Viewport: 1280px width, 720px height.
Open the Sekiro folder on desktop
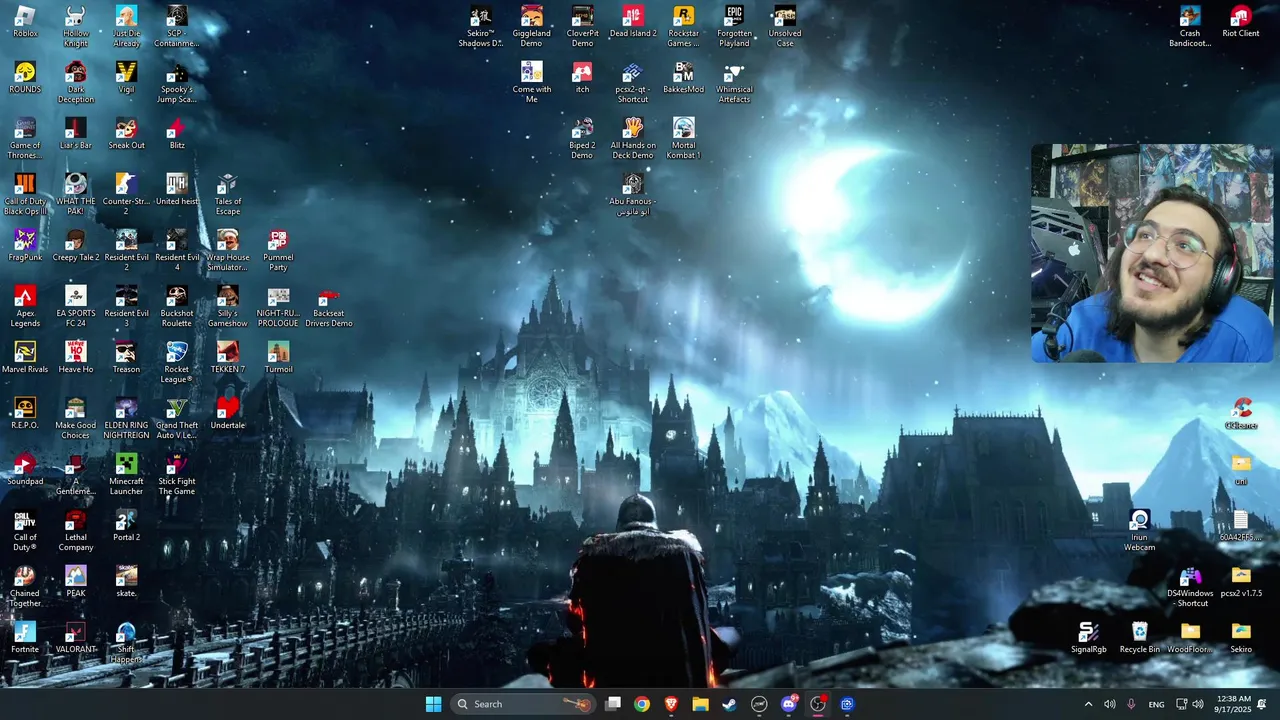[1241, 638]
